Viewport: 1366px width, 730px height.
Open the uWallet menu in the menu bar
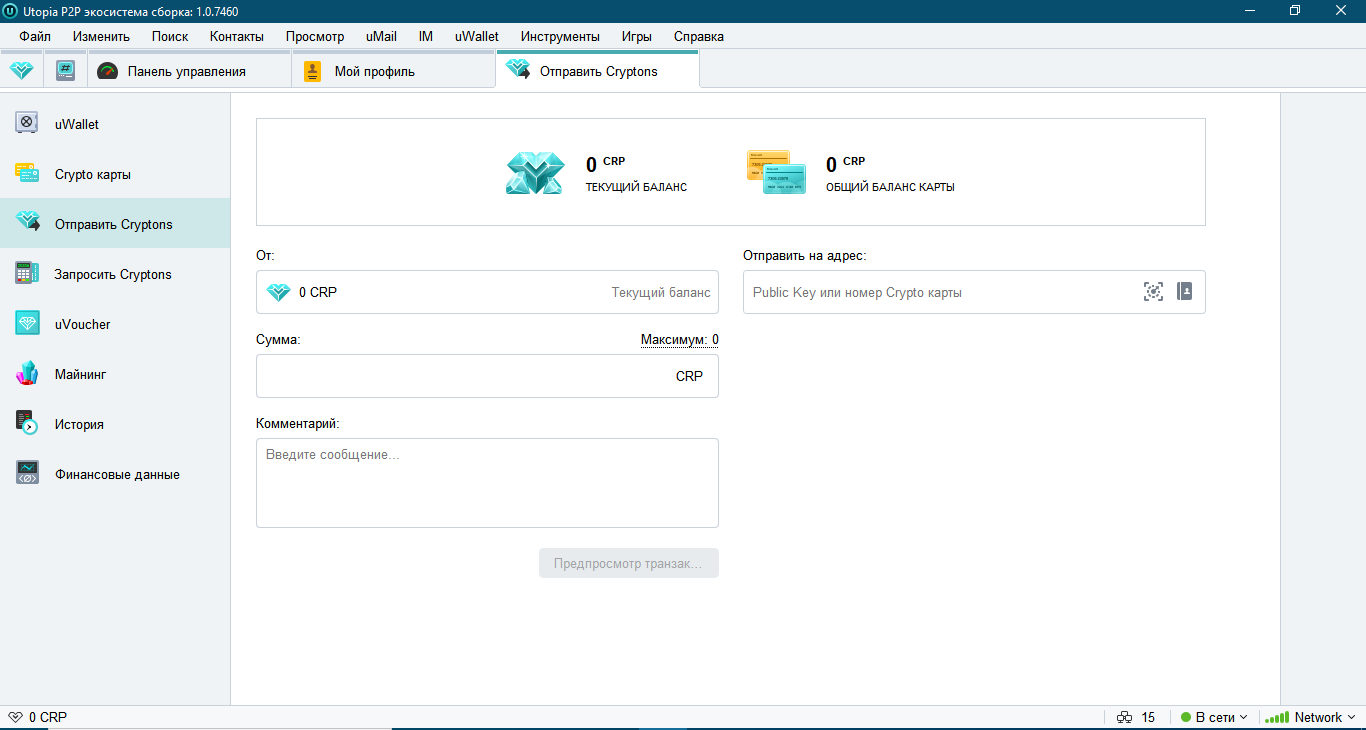click(477, 36)
